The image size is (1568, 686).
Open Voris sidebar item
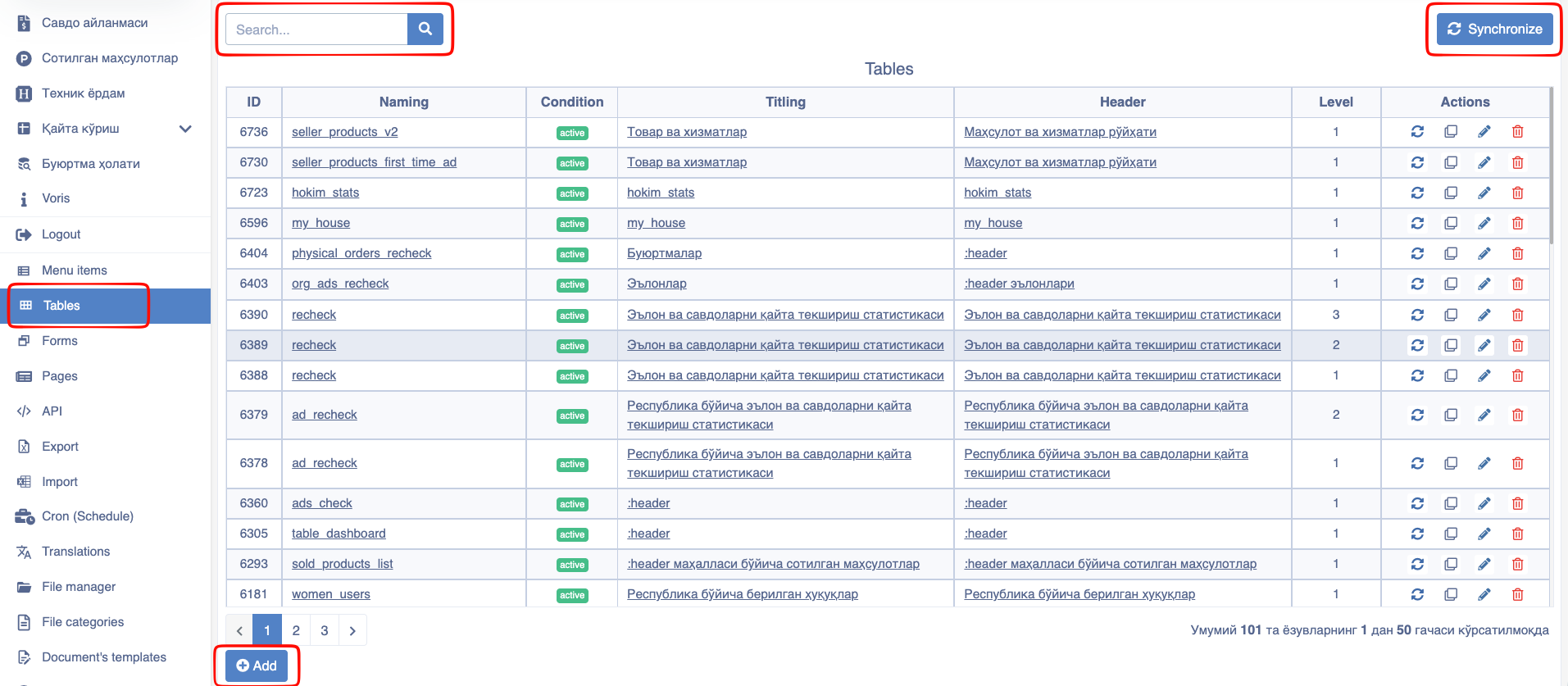(56, 198)
